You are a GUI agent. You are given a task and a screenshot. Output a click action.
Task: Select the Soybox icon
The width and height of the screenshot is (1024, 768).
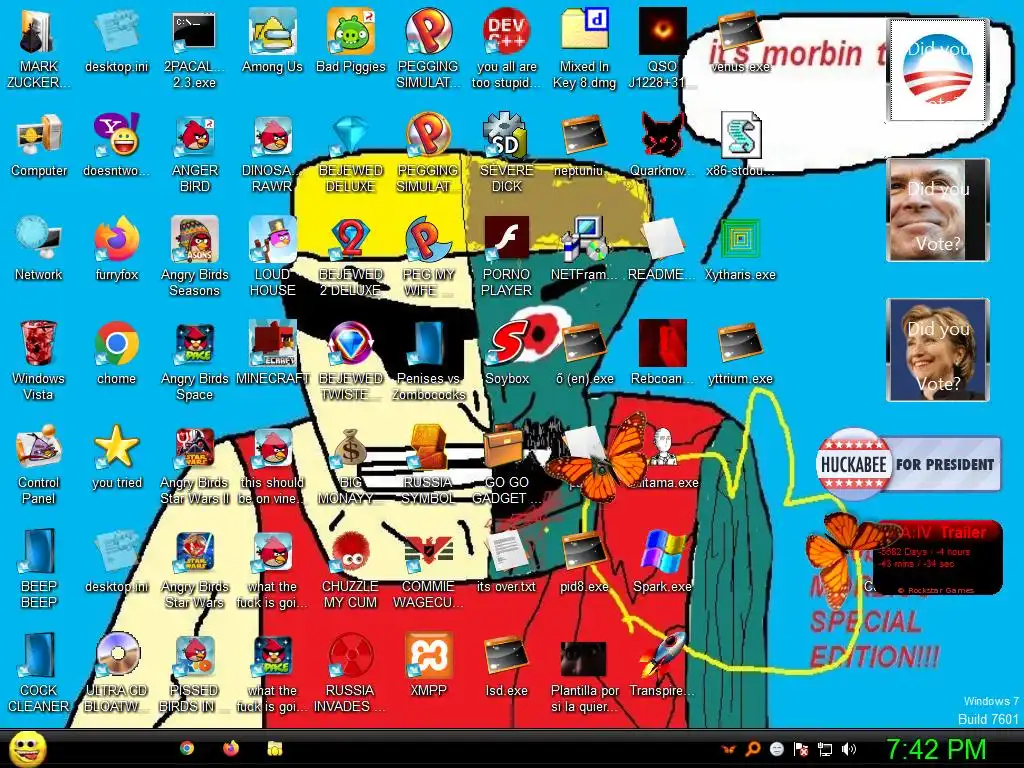pos(507,353)
